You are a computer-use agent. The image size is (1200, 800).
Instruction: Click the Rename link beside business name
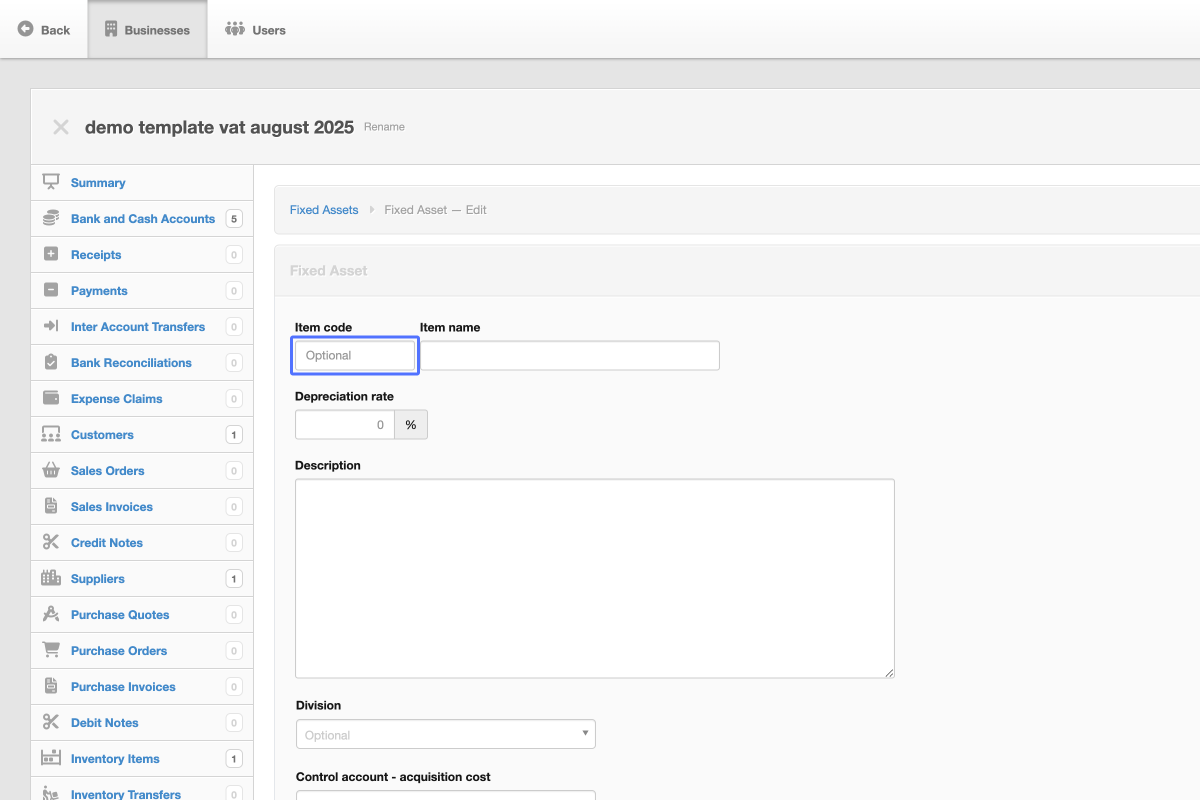(384, 127)
